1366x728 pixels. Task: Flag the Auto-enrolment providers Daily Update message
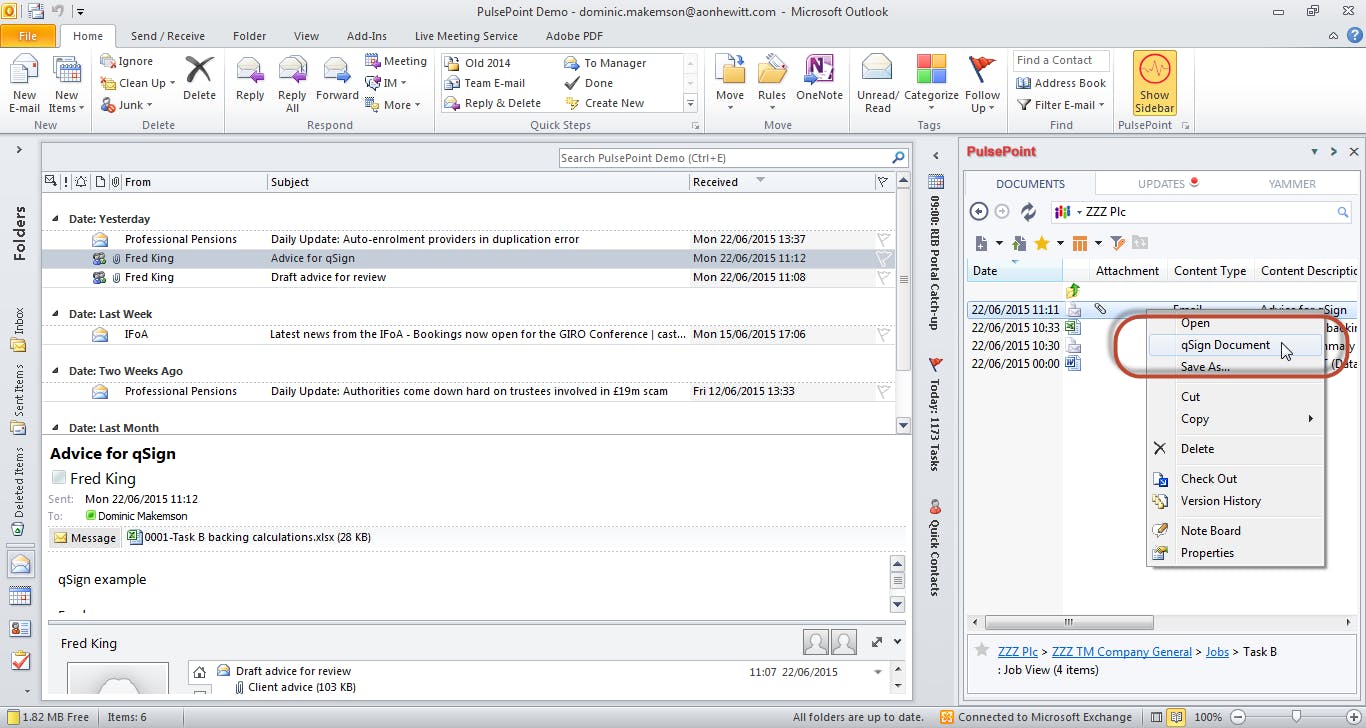point(884,239)
